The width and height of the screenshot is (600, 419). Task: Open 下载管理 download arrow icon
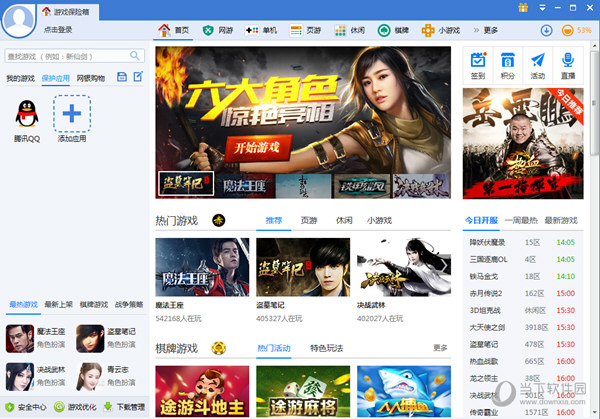click(x=108, y=407)
